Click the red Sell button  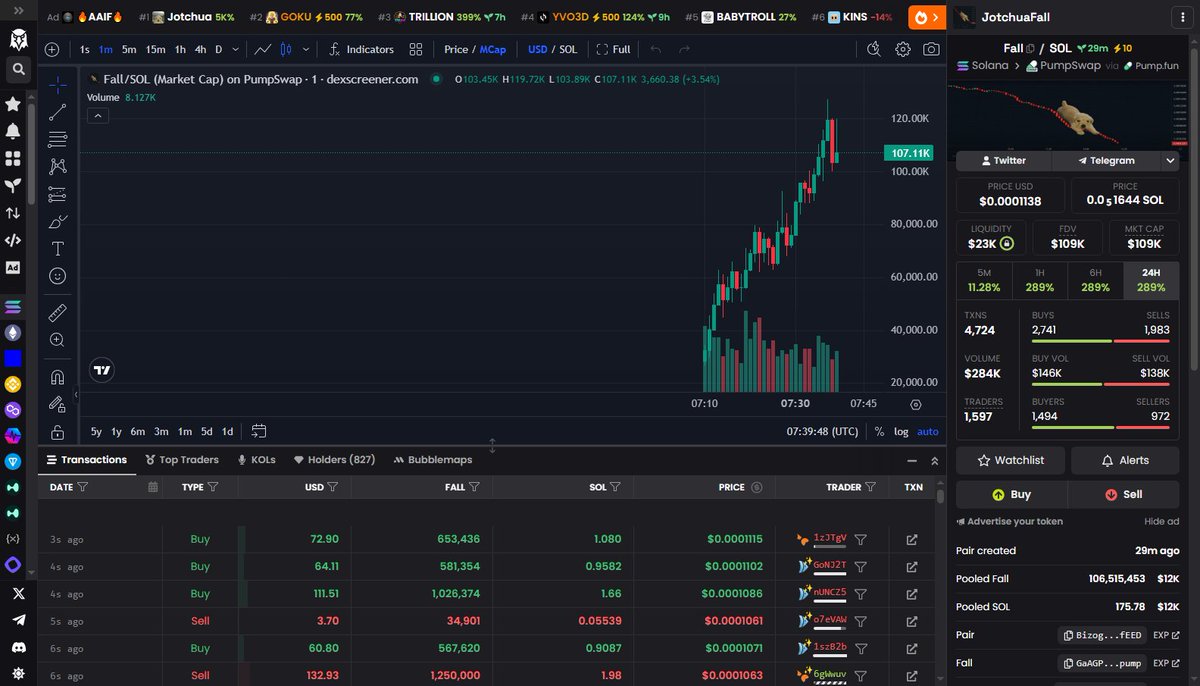click(1123, 494)
